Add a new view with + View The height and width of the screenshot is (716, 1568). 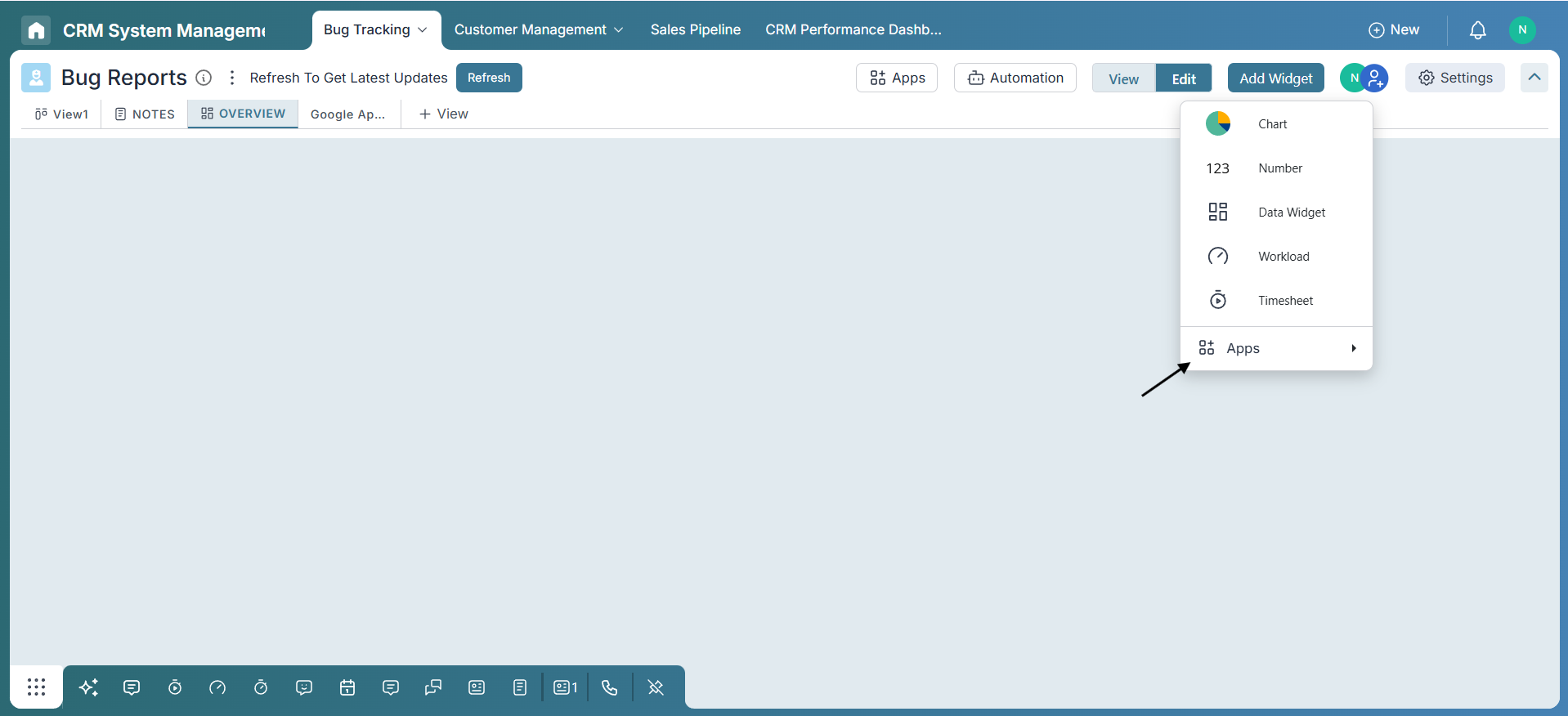coord(443,114)
